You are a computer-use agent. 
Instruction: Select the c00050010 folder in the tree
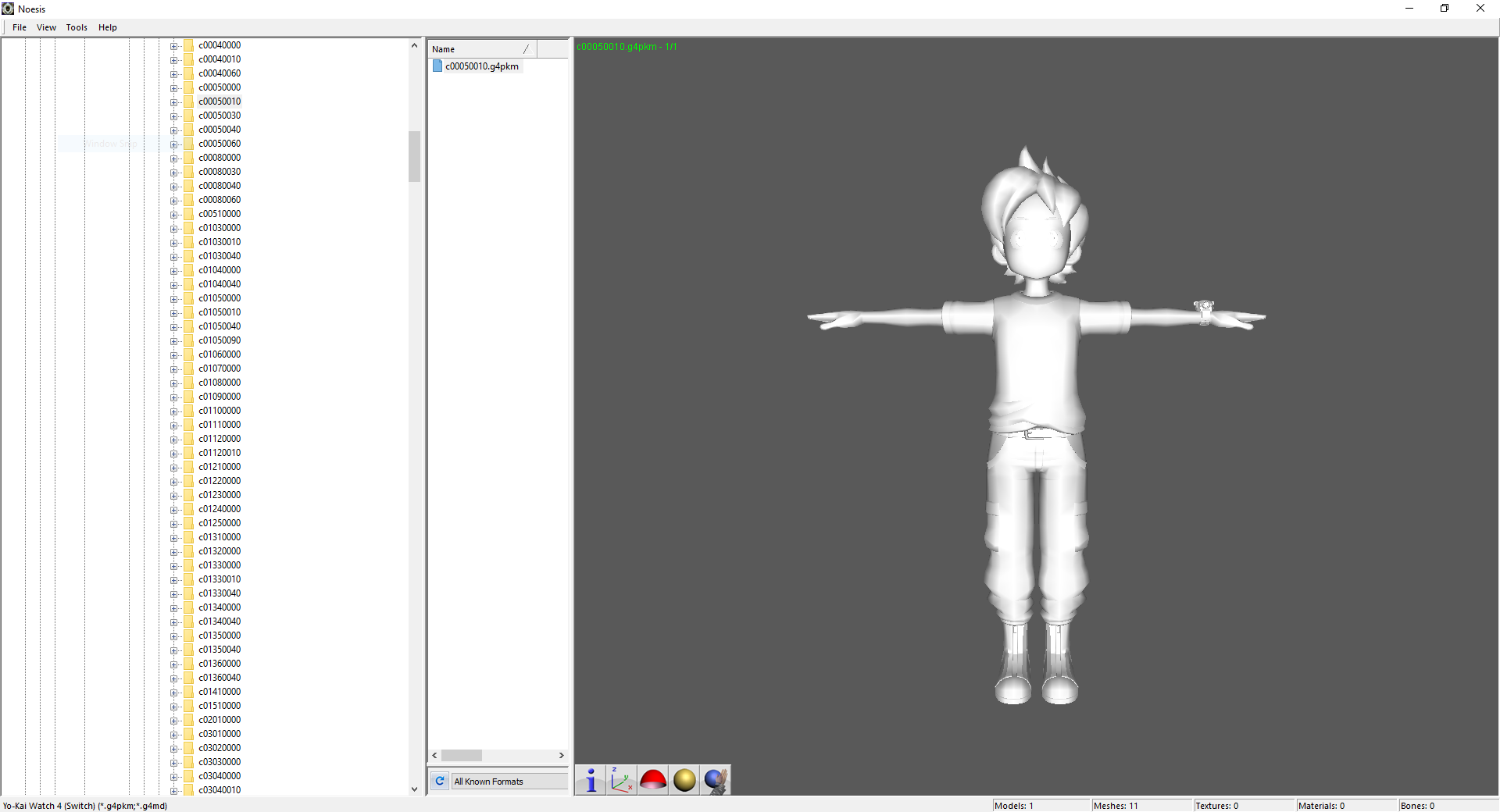[x=220, y=101]
